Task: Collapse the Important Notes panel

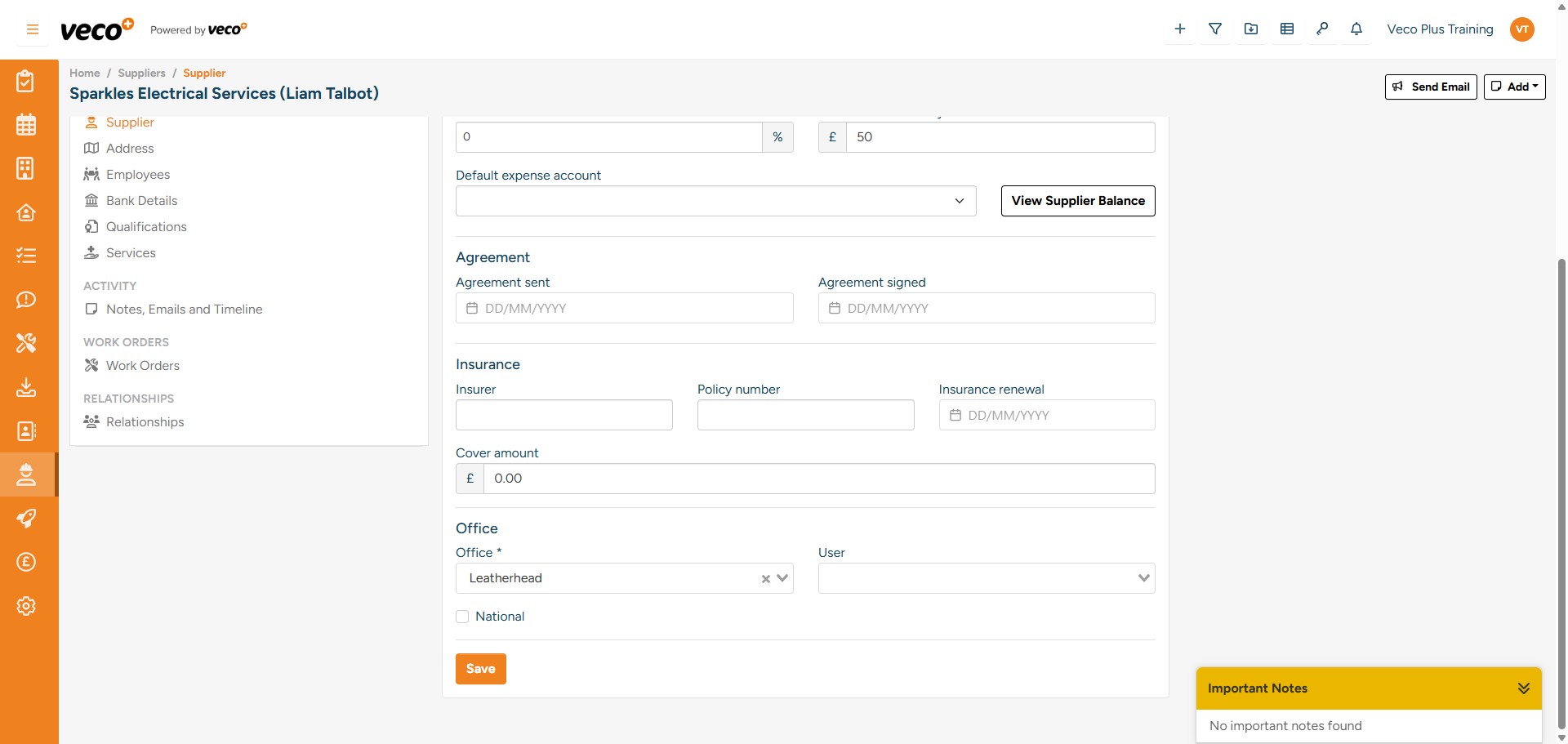Action: [1524, 688]
